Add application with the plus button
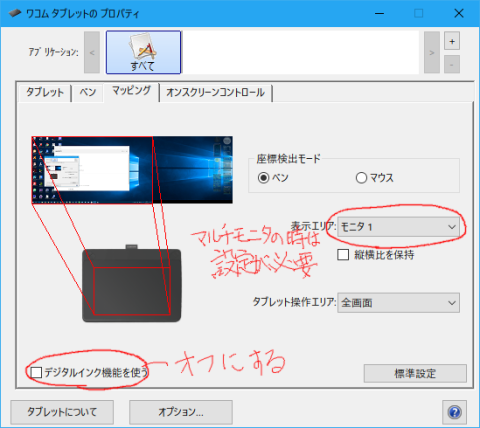 pos(452,41)
